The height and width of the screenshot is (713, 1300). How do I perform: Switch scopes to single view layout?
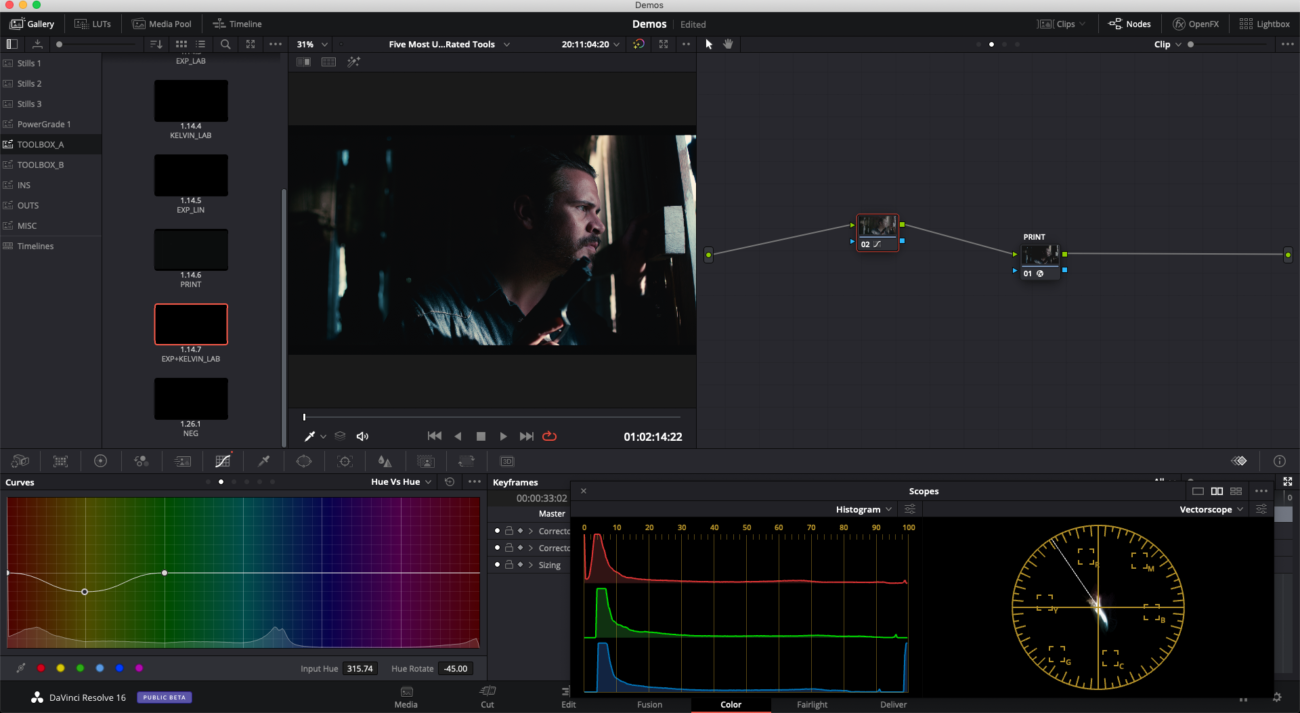(x=1198, y=491)
